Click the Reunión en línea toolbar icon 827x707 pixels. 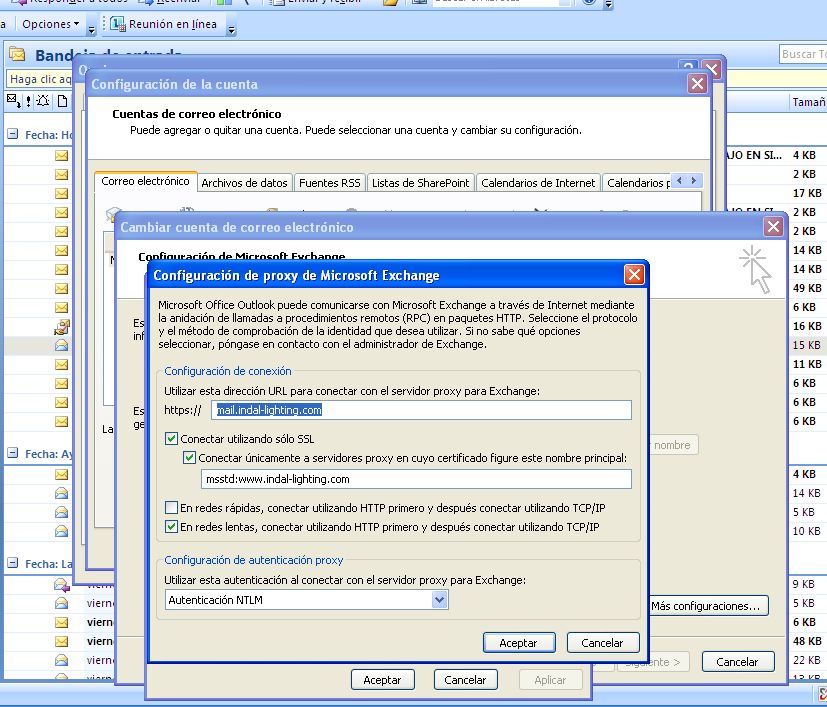click(118, 23)
